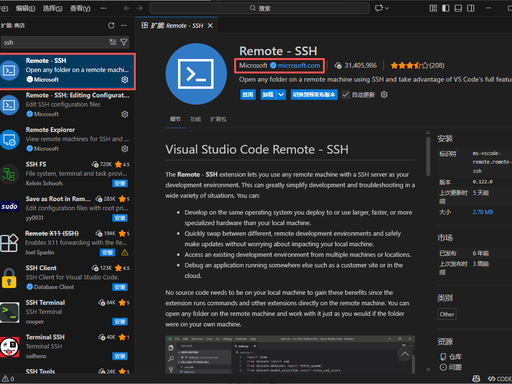Screen dimensions: 512x384
Task: Open the Copilot chat icon in title bar
Action: tap(379, 8)
